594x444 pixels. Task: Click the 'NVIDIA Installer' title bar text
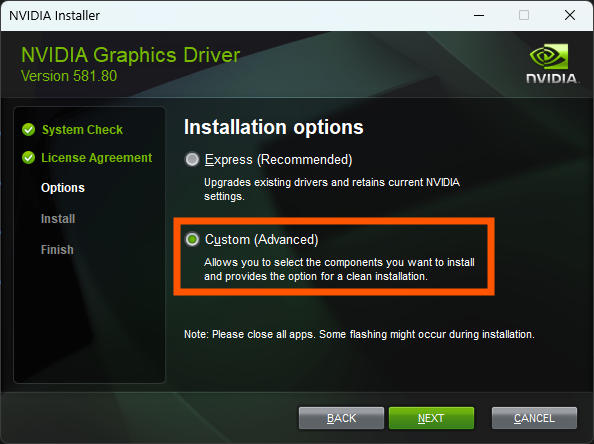click(x=55, y=16)
